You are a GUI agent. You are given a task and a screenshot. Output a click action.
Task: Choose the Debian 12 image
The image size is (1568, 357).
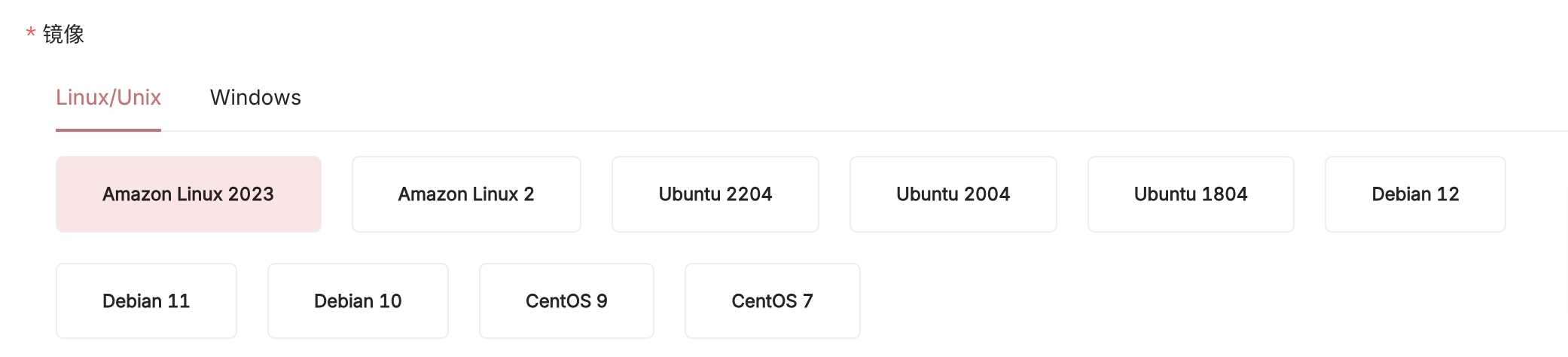click(1415, 194)
